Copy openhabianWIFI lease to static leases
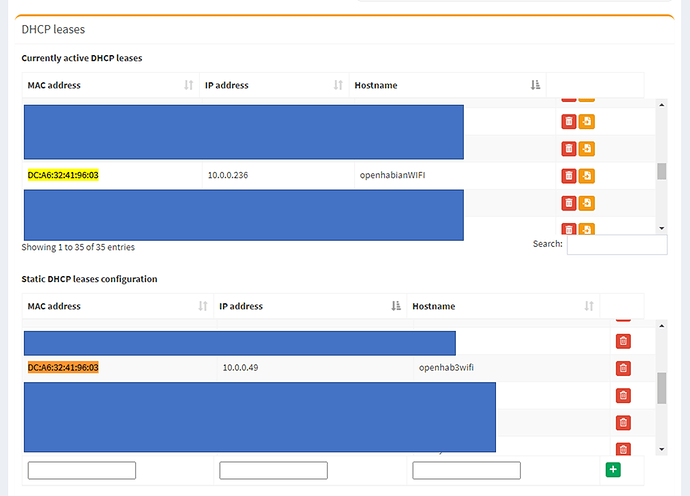690x496 pixels. [x=586, y=176]
